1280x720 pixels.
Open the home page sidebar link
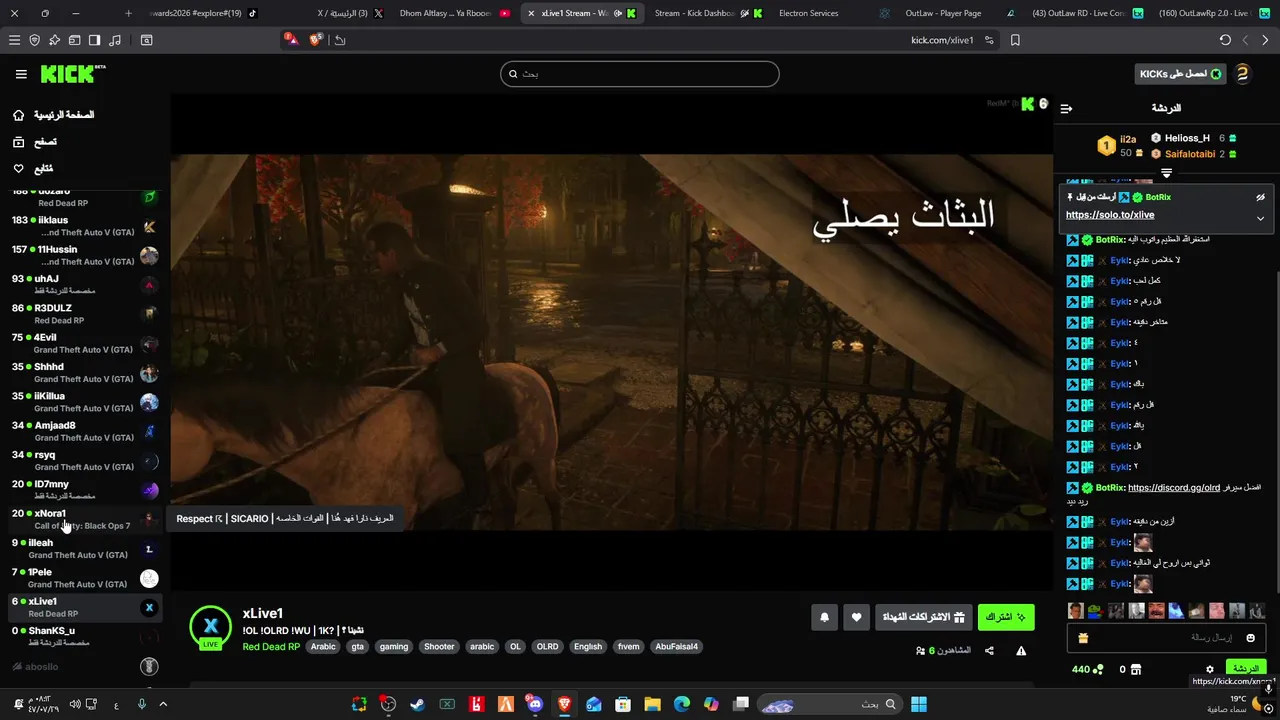53,115
